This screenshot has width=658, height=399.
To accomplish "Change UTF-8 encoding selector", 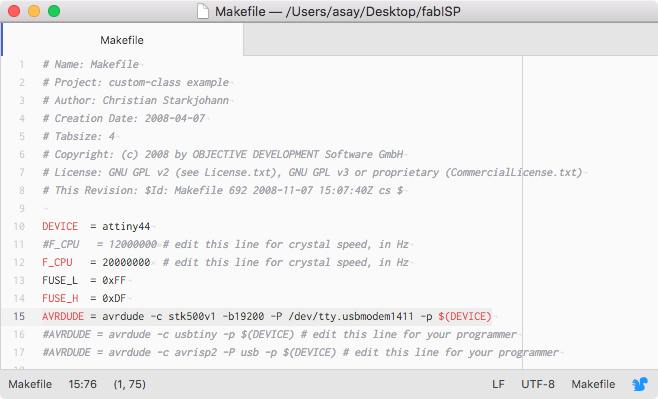I will pos(538,384).
